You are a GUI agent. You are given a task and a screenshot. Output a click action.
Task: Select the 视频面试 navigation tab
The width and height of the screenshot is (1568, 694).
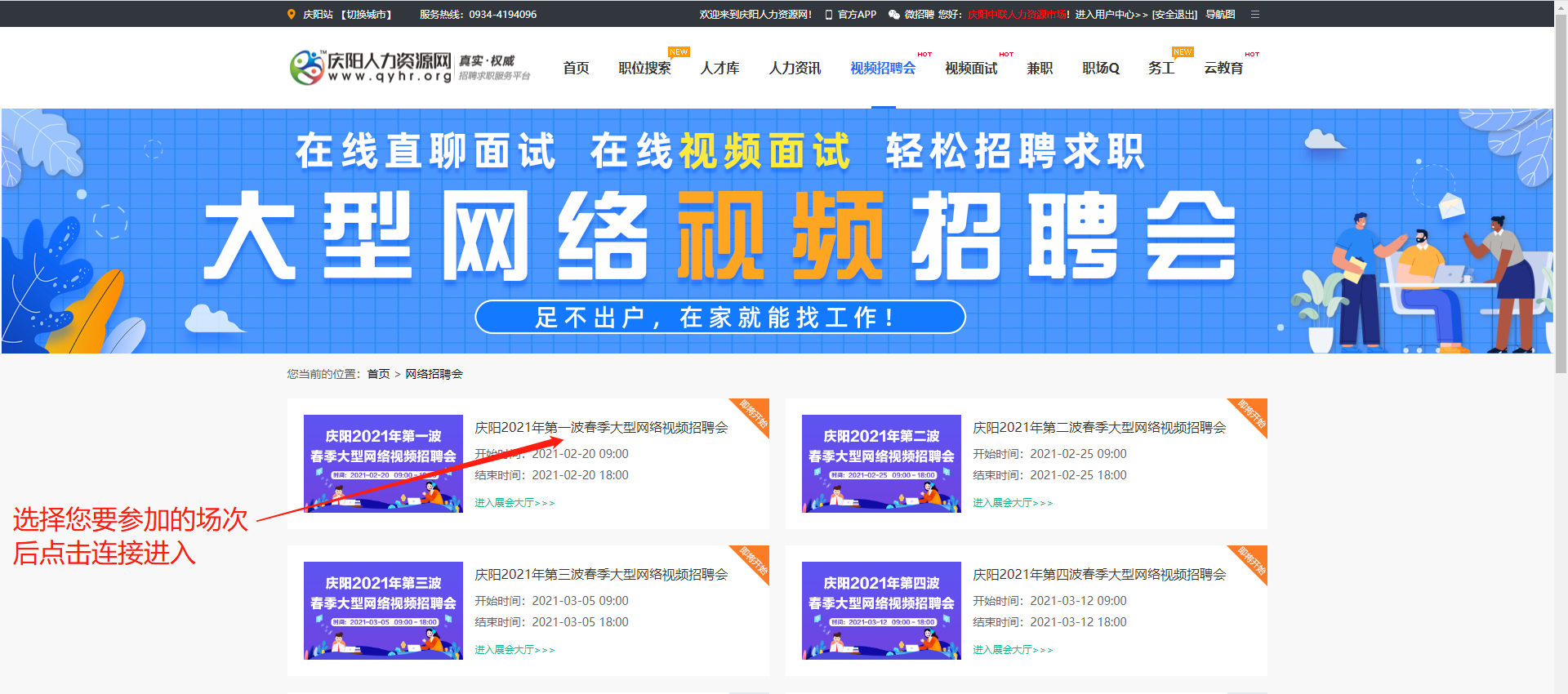click(x=971, y=69)
